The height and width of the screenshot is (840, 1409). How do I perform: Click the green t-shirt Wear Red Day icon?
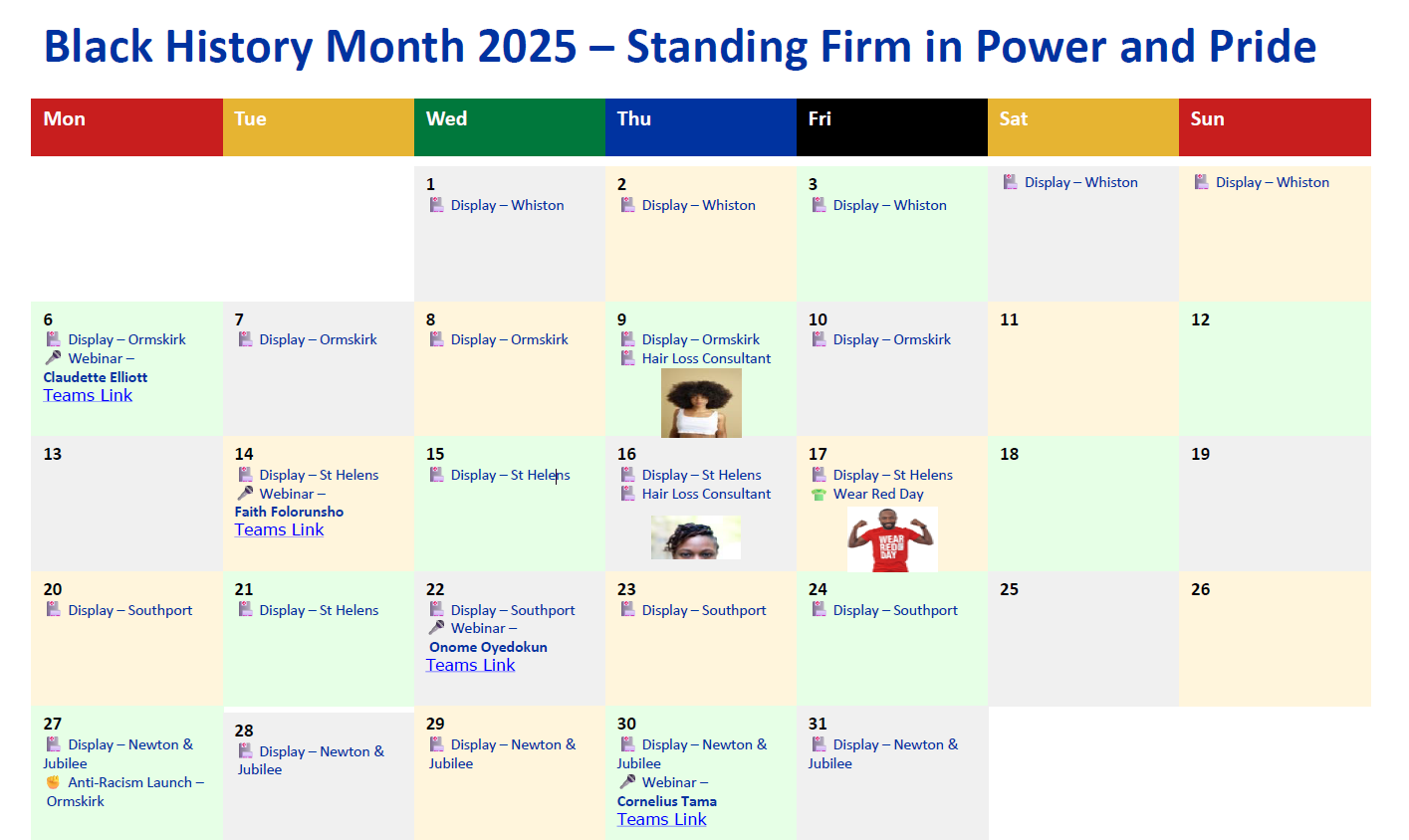pyautogui.click(x=819, y=495)
